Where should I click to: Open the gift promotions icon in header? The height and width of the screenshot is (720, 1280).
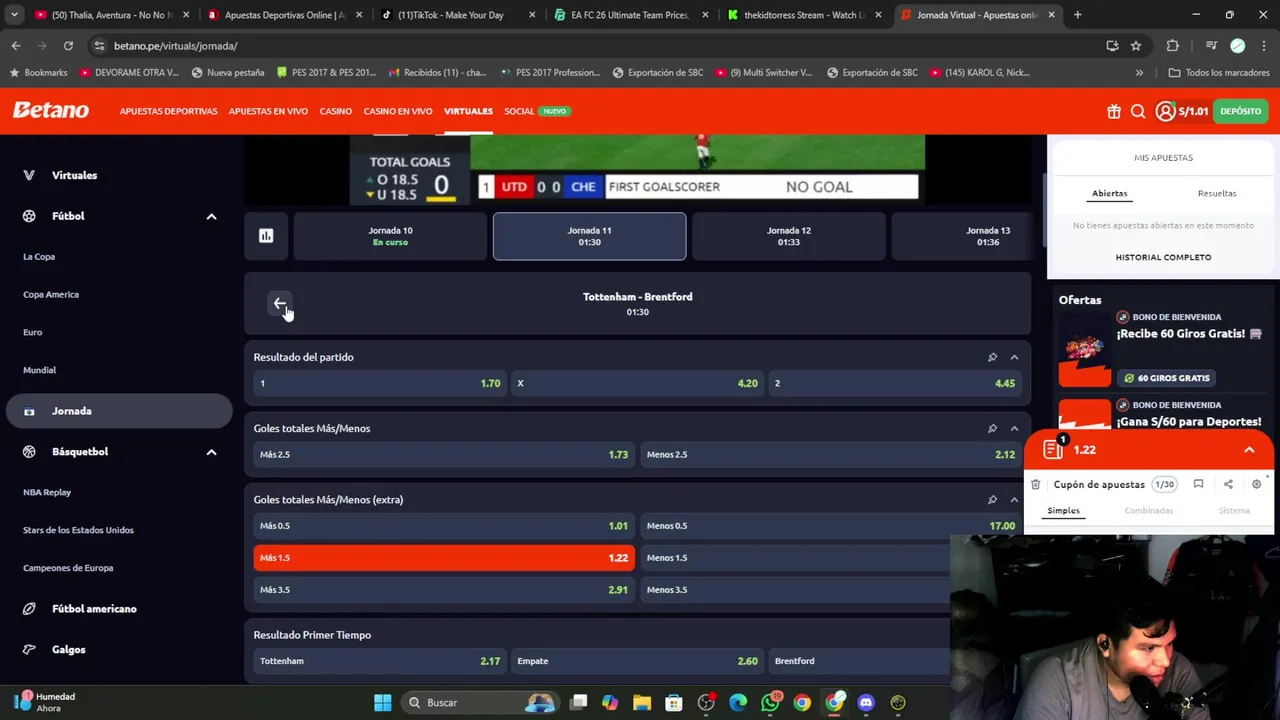tap(1114, 111)
